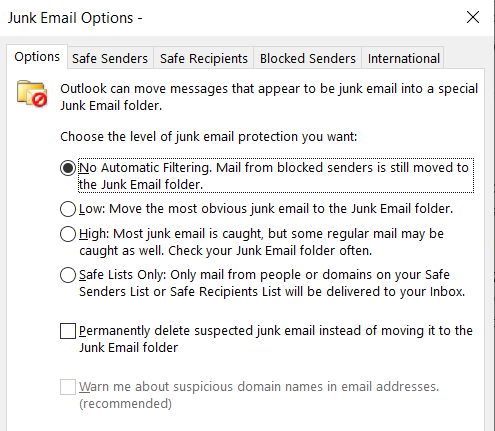Select the International tab
This screenshot has width=495, height=431.
(x=403, y=58)
